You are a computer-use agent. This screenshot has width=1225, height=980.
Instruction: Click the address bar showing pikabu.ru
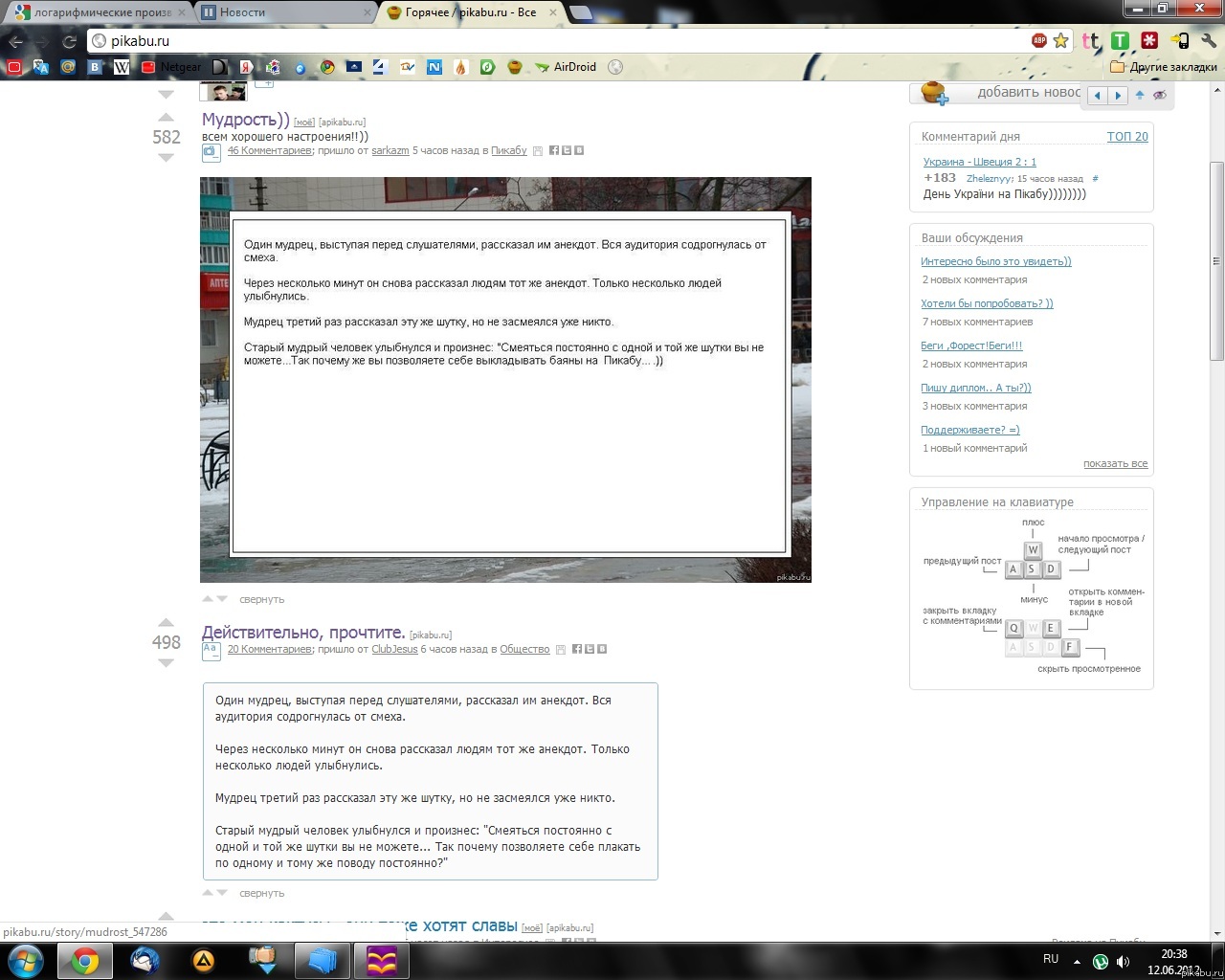click(555, 41)
